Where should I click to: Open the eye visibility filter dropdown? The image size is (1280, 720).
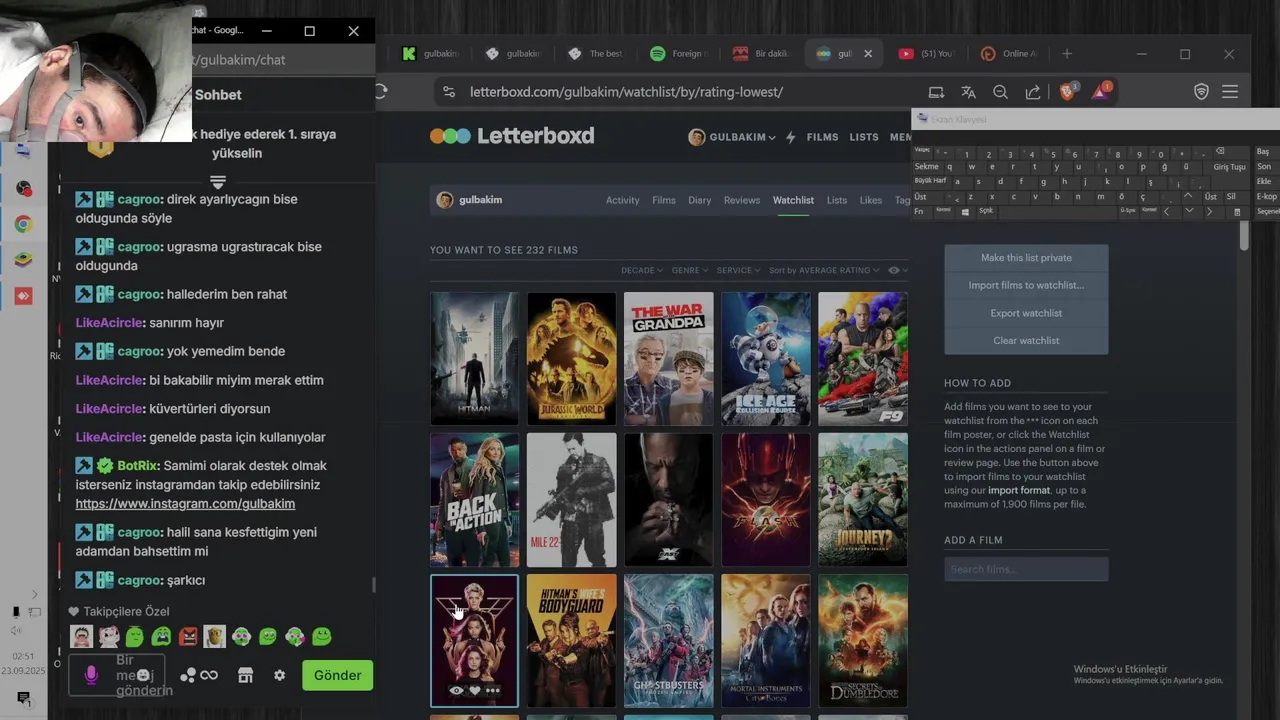tap(898, 270)
